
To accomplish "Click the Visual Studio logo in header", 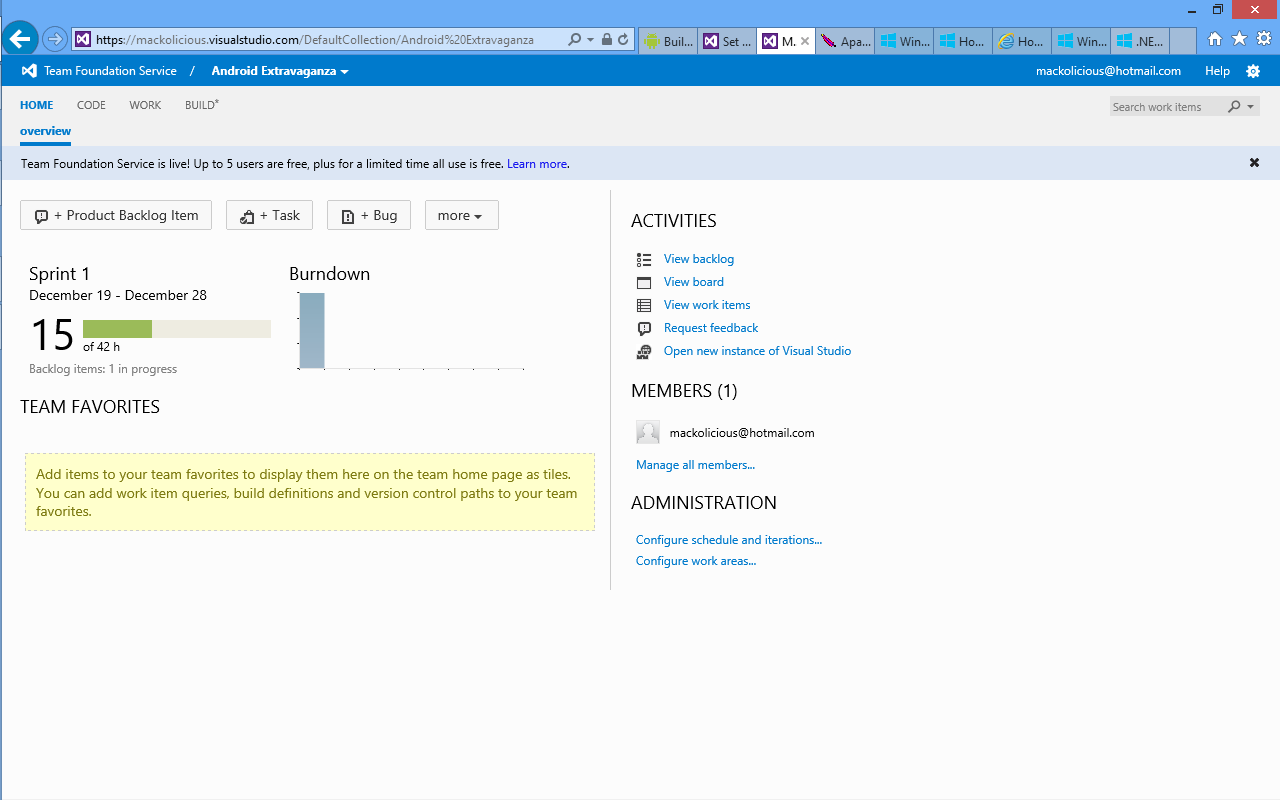I will pyautogui.click(x=29, y=71).
